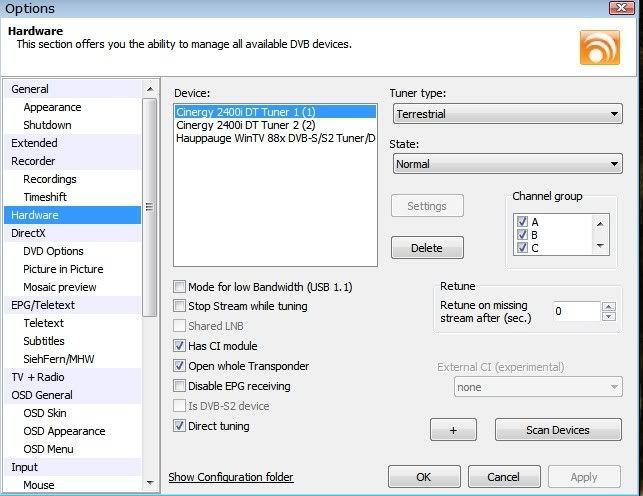Uncheck channel group A
Viewport: 643px width, 496px height.
(x=522, y=222)
